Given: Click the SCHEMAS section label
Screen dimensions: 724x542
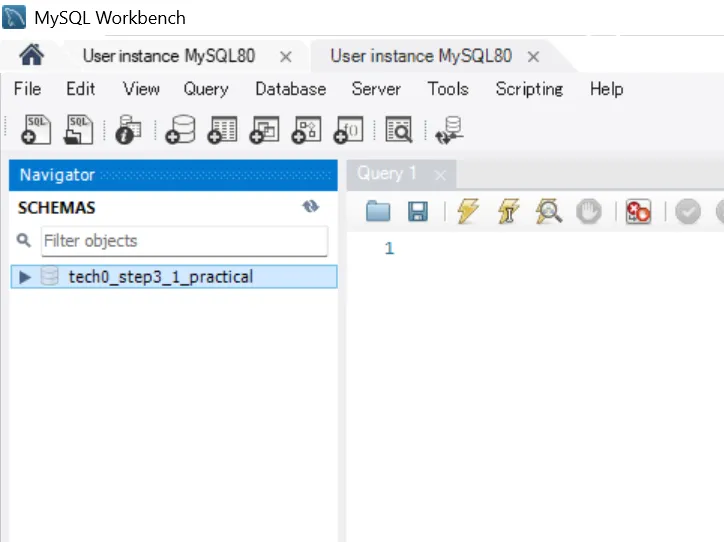Looking at the screenshot, I should coord(56,208).
